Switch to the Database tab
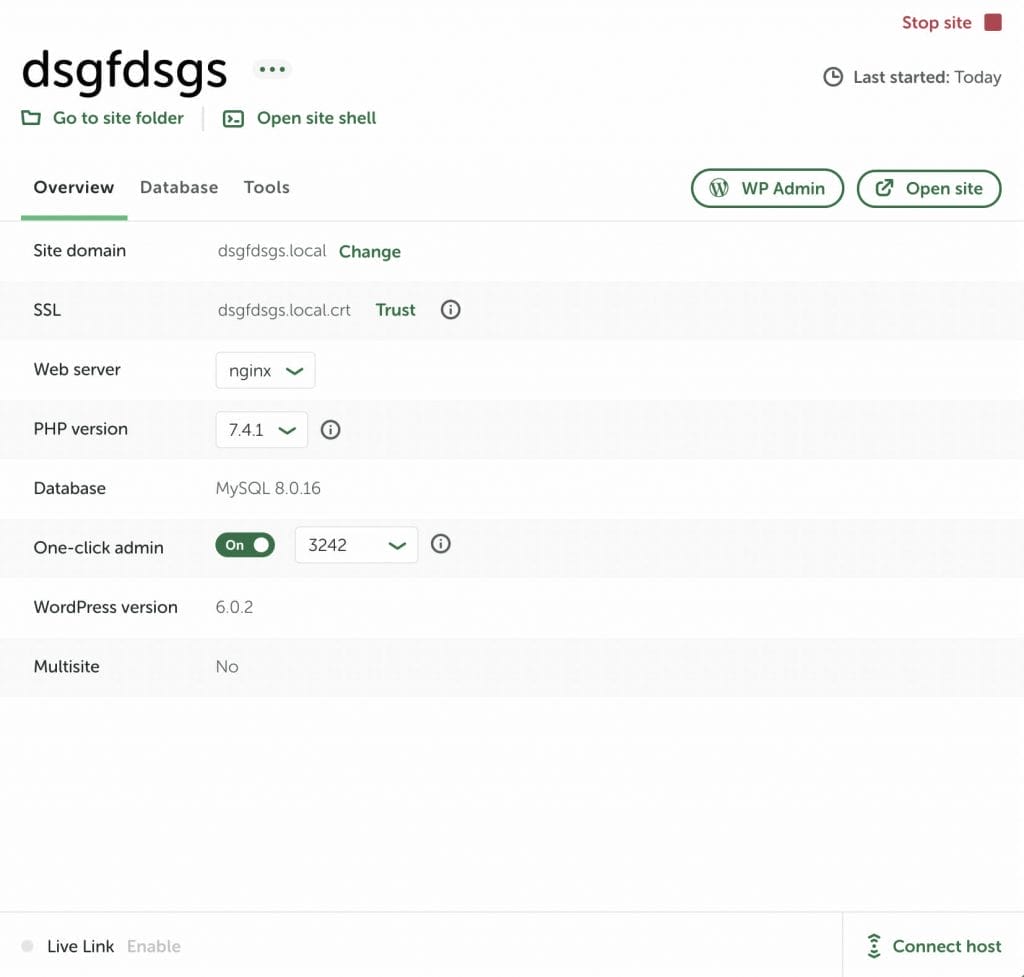The width and height of the screenshot is (1024, 977). (x=179, y=187)
